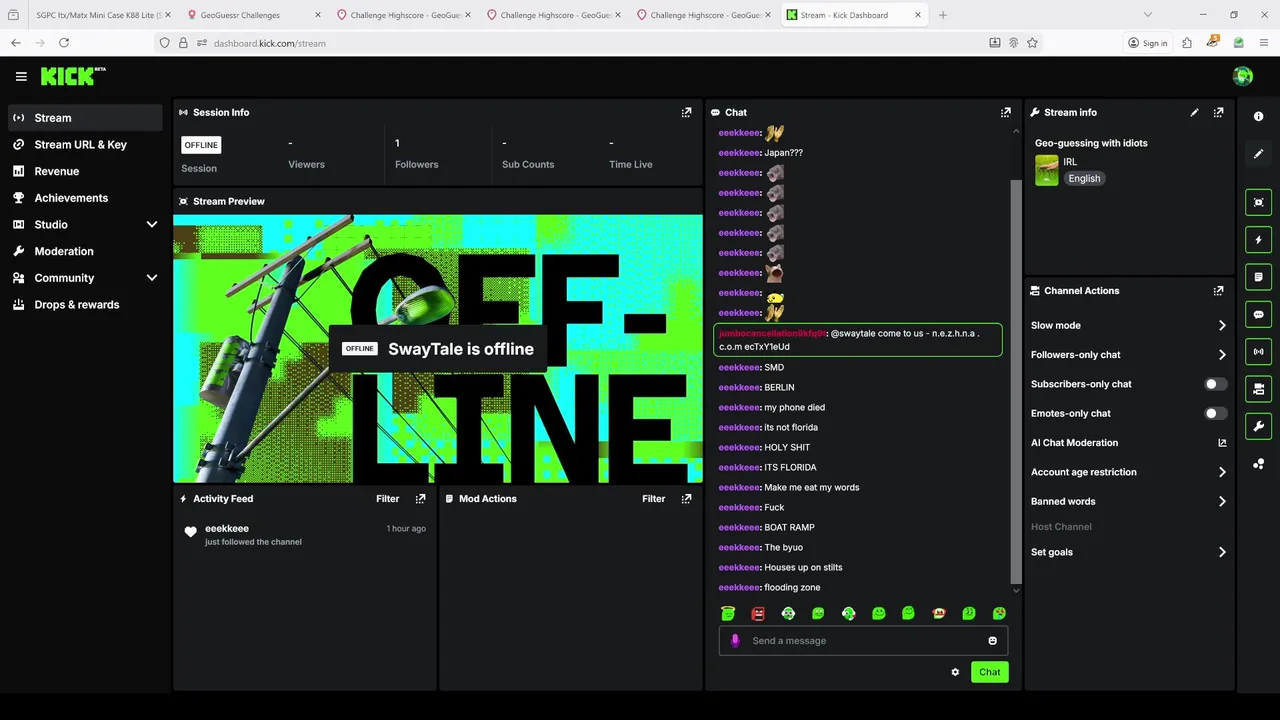Click the three-dots icon at rail bottom

[1258, 464]
